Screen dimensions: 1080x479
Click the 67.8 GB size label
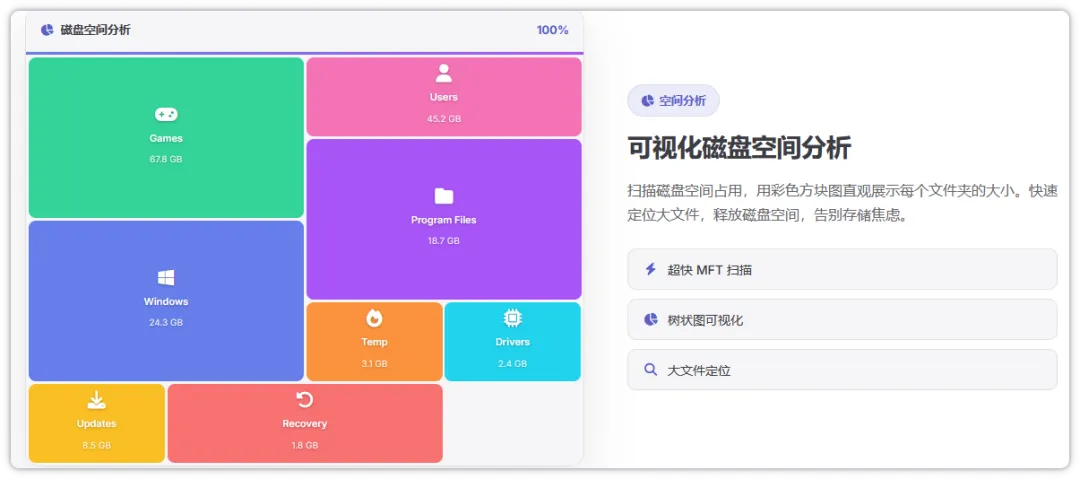click(x=166, y=159)
